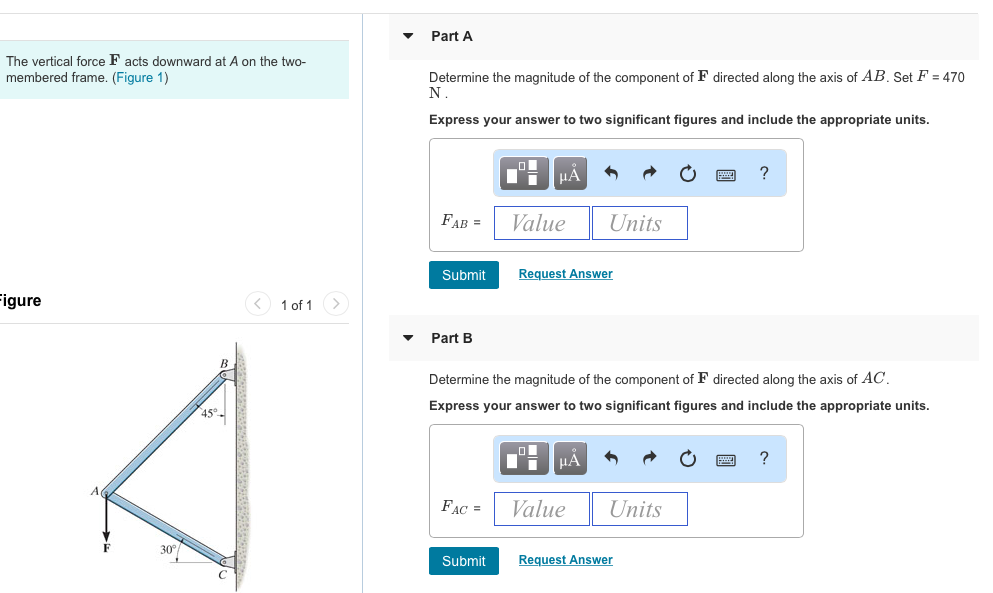Open the equation template icon in Part B toolbar
The width and height of the screenshot is (993, 593).
tap(522, 458)
